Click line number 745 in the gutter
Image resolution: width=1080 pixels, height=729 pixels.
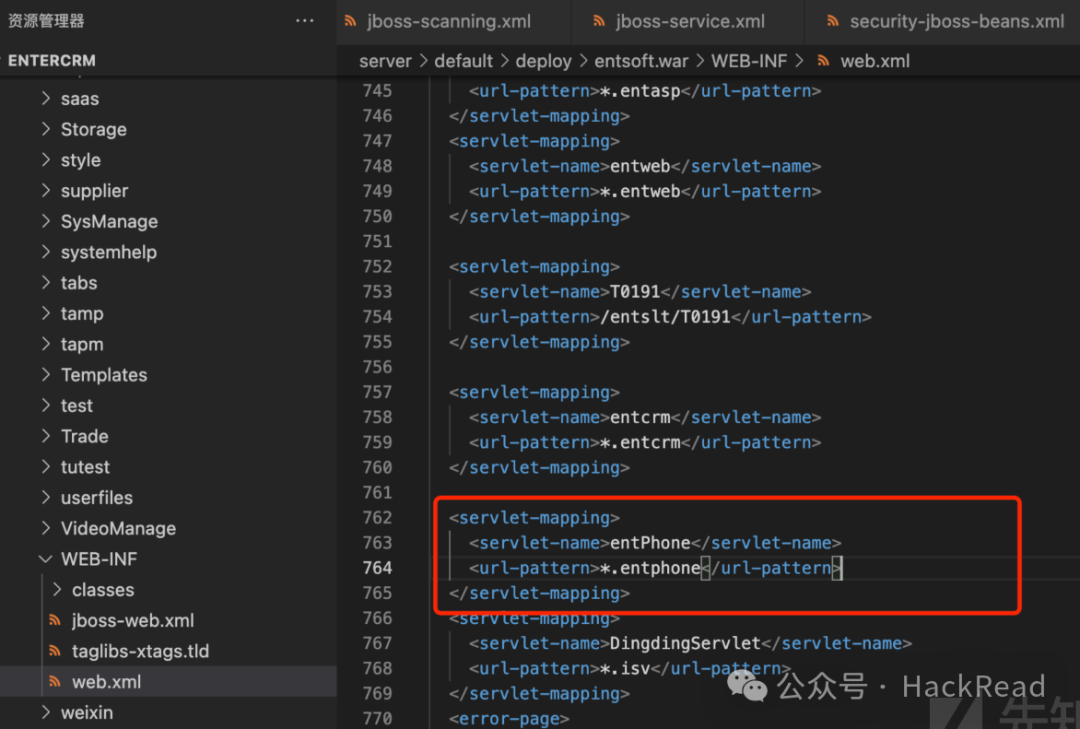[x=377, y=91]
